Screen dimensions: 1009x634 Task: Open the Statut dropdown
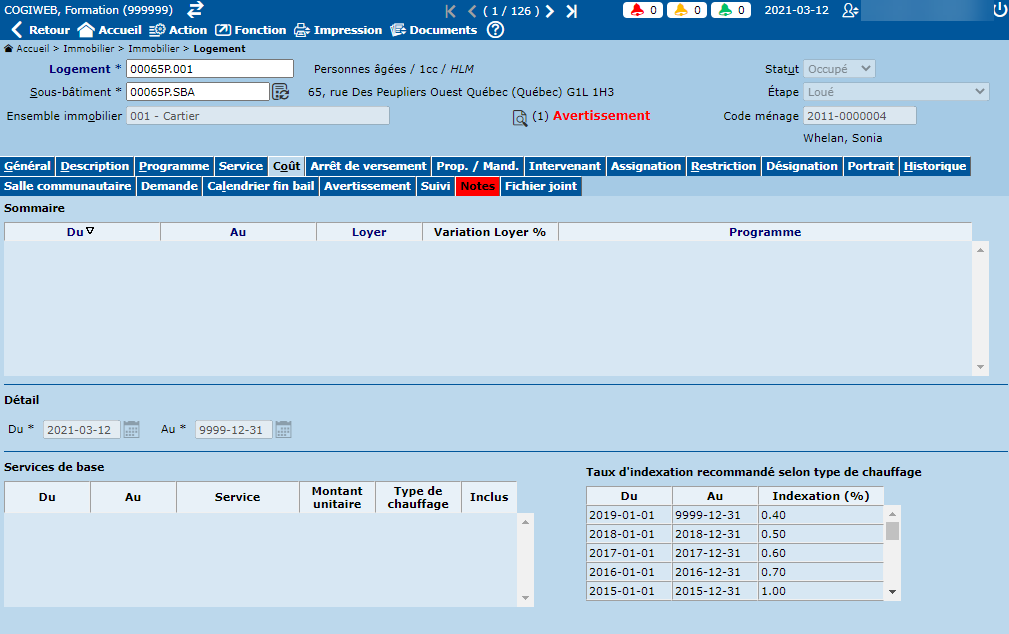click(839, 69)
